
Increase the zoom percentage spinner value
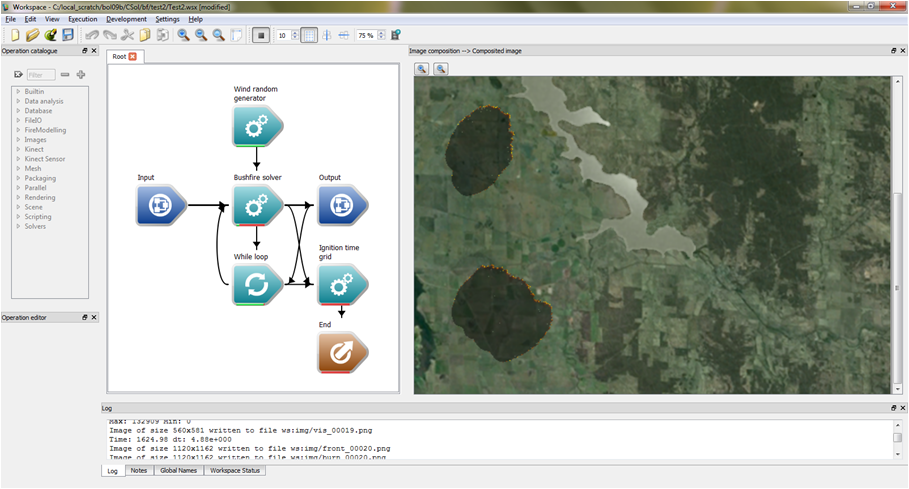point(382,32)
